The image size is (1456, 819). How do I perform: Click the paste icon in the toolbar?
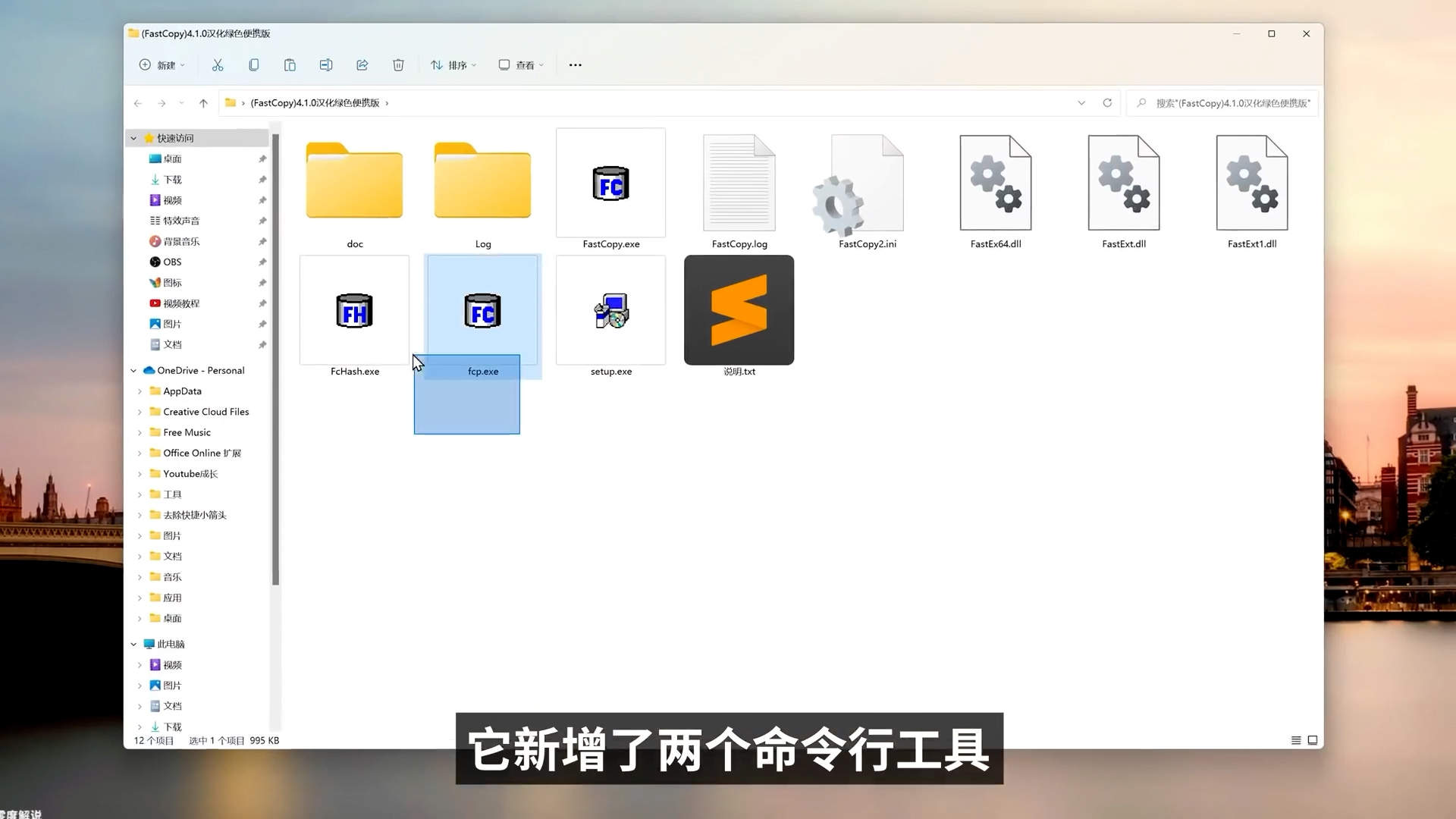(290, 65)
